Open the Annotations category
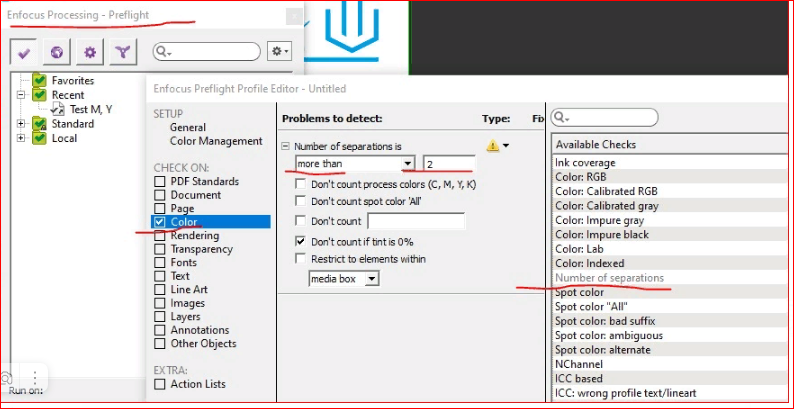This screenshot has height=409, width=794. (200, 330)
